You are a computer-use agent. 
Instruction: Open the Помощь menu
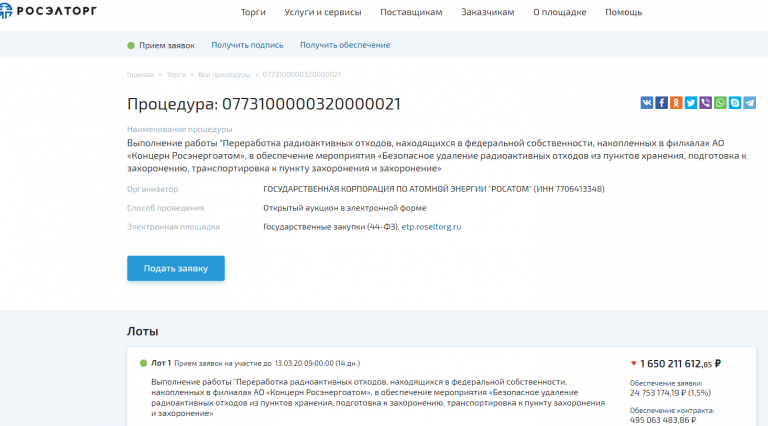tap(624, 12)
